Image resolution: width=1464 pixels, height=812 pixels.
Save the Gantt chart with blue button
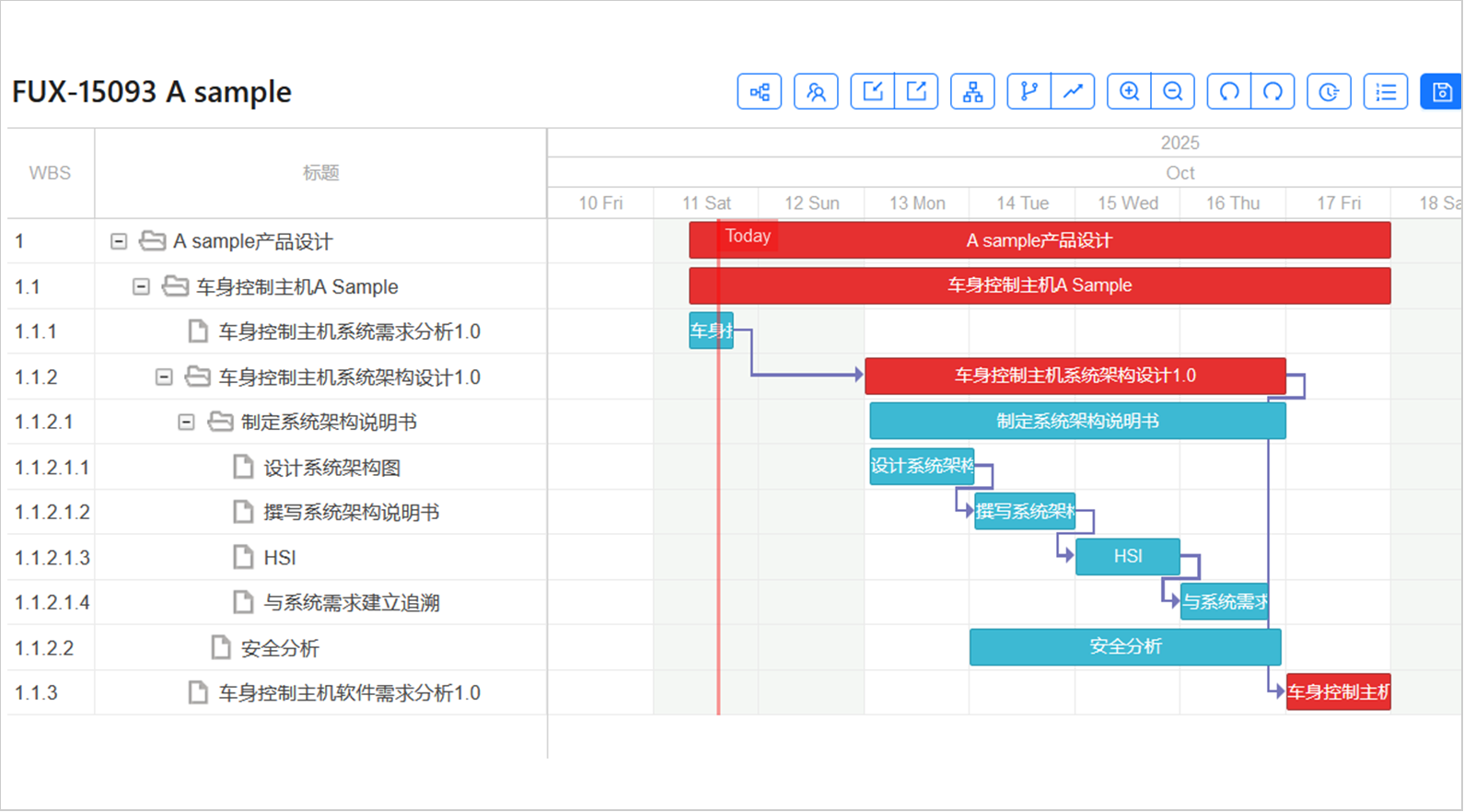1441,92
